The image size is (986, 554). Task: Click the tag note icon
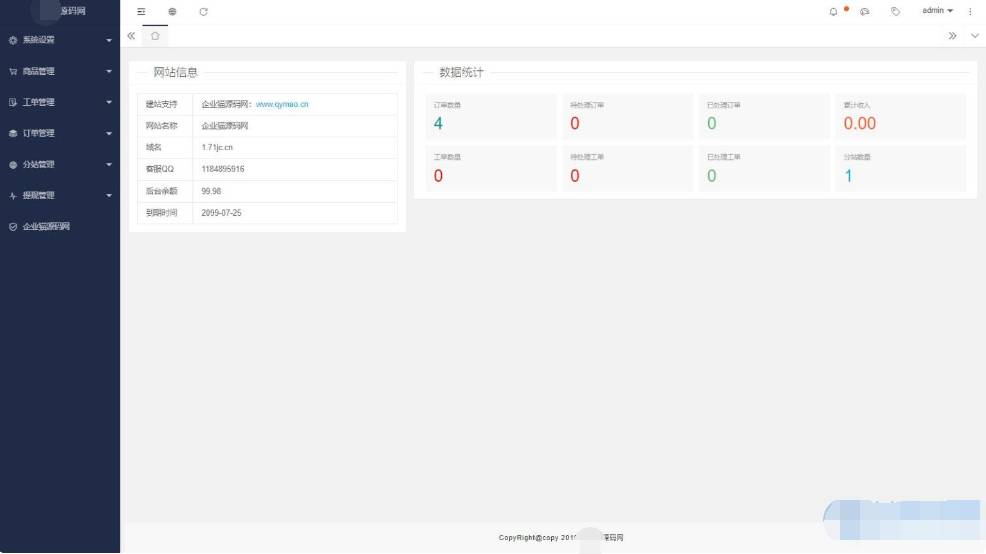895,12
